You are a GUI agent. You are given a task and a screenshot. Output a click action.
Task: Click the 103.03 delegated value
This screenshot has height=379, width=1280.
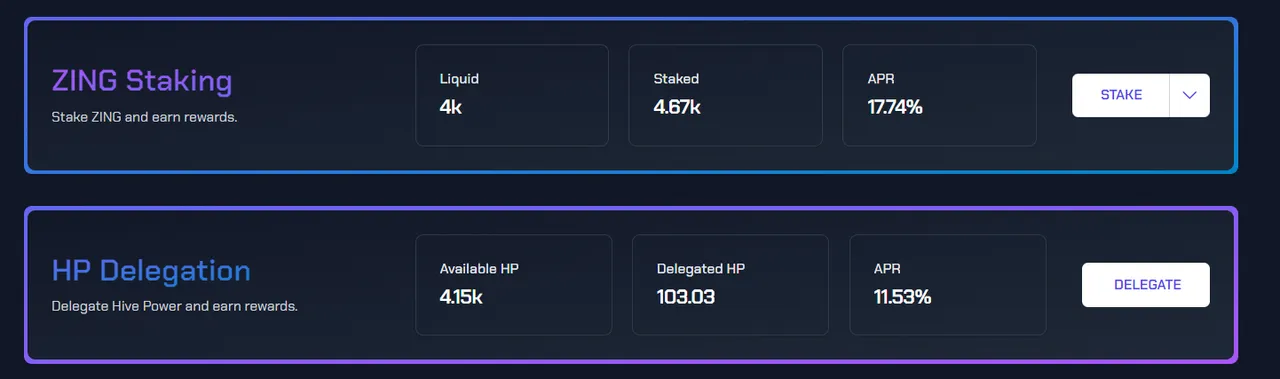pyautogui.click(x=686, y=297)
